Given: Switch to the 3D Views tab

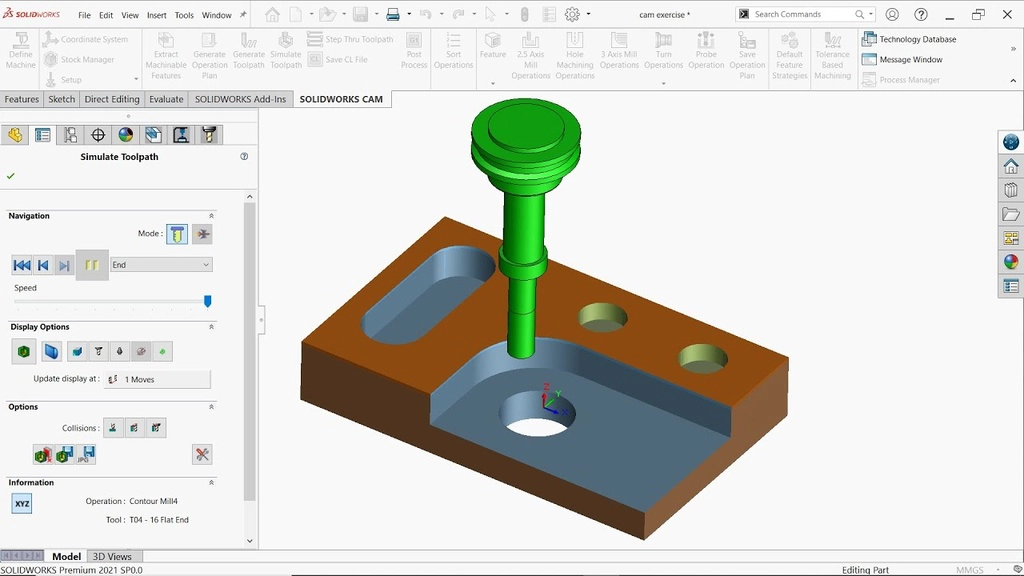Looking at the screenshot, I should tap(113, 556).
